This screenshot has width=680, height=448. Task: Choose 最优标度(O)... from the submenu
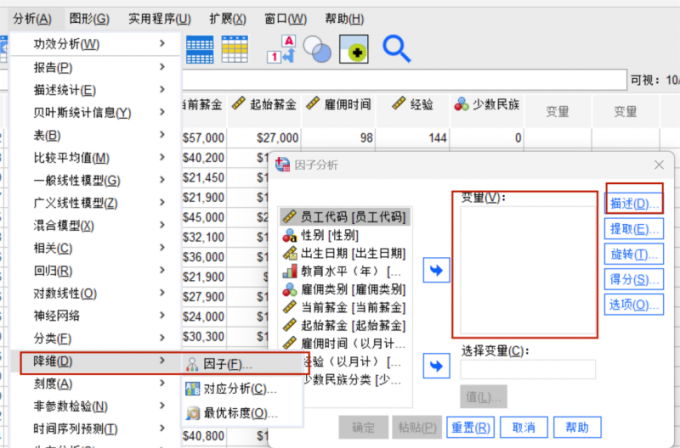pyautogui.click(x=242, y=412)
